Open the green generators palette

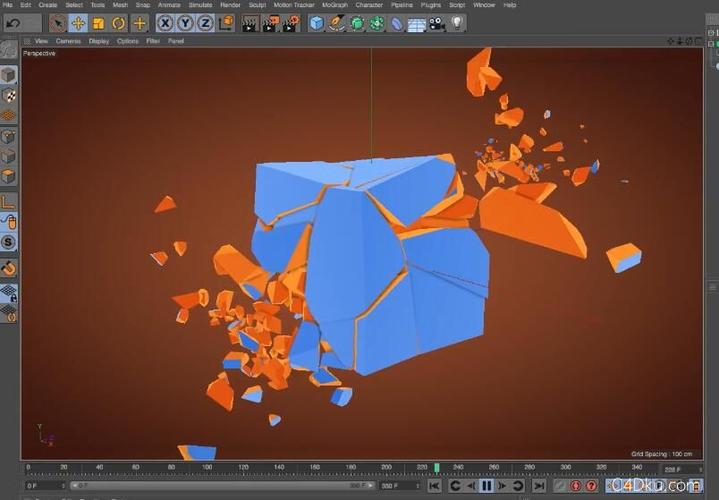click(x=357, y=23)
